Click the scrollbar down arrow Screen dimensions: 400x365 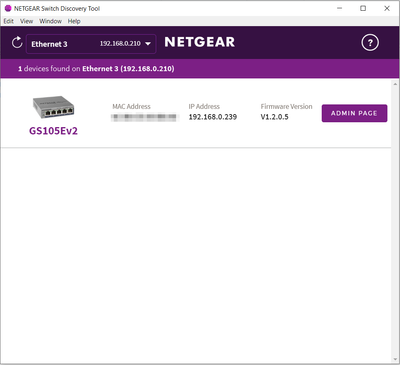click(x=396, y=360)
